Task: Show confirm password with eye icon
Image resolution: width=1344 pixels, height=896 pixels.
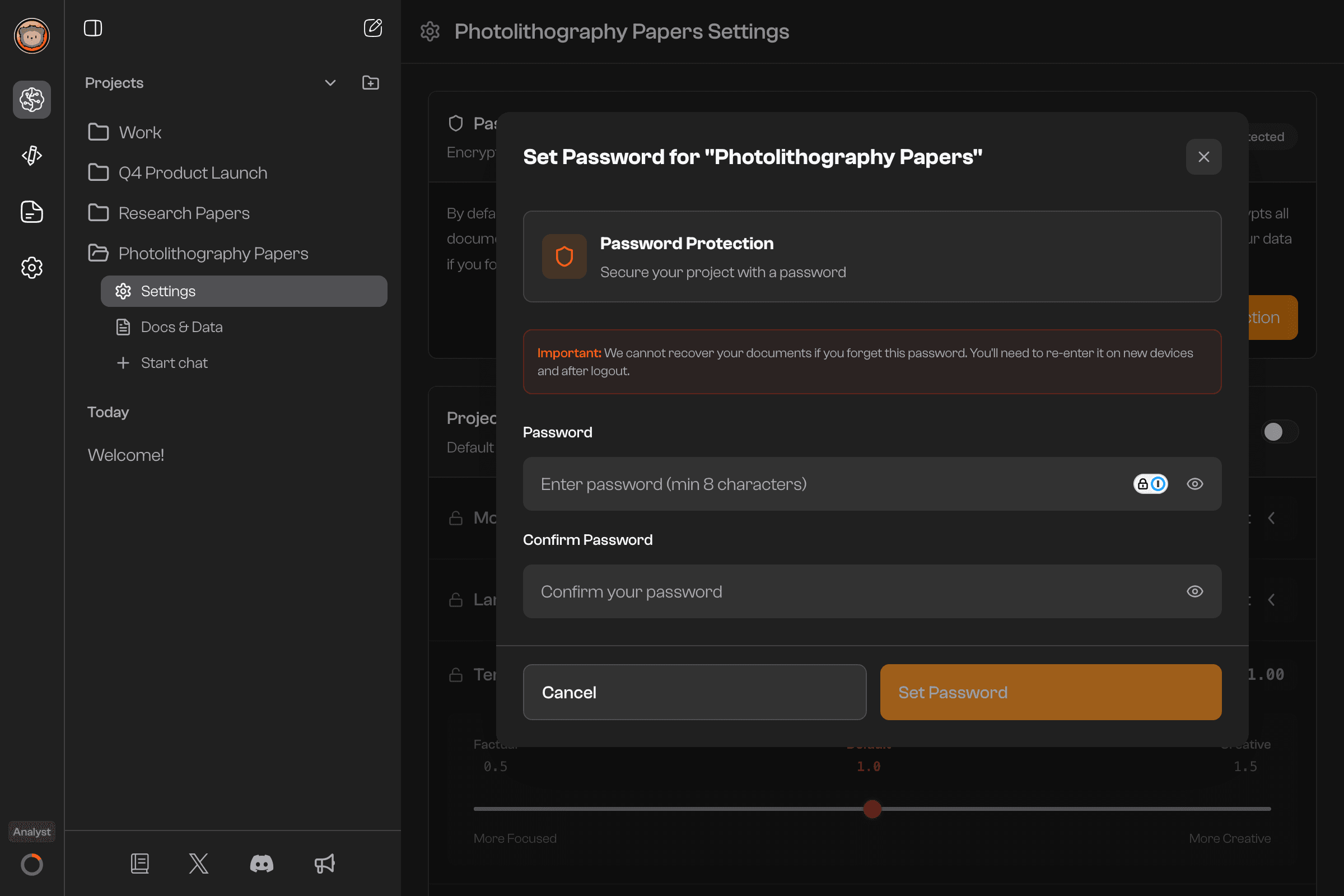Action: click(1195, 591)
